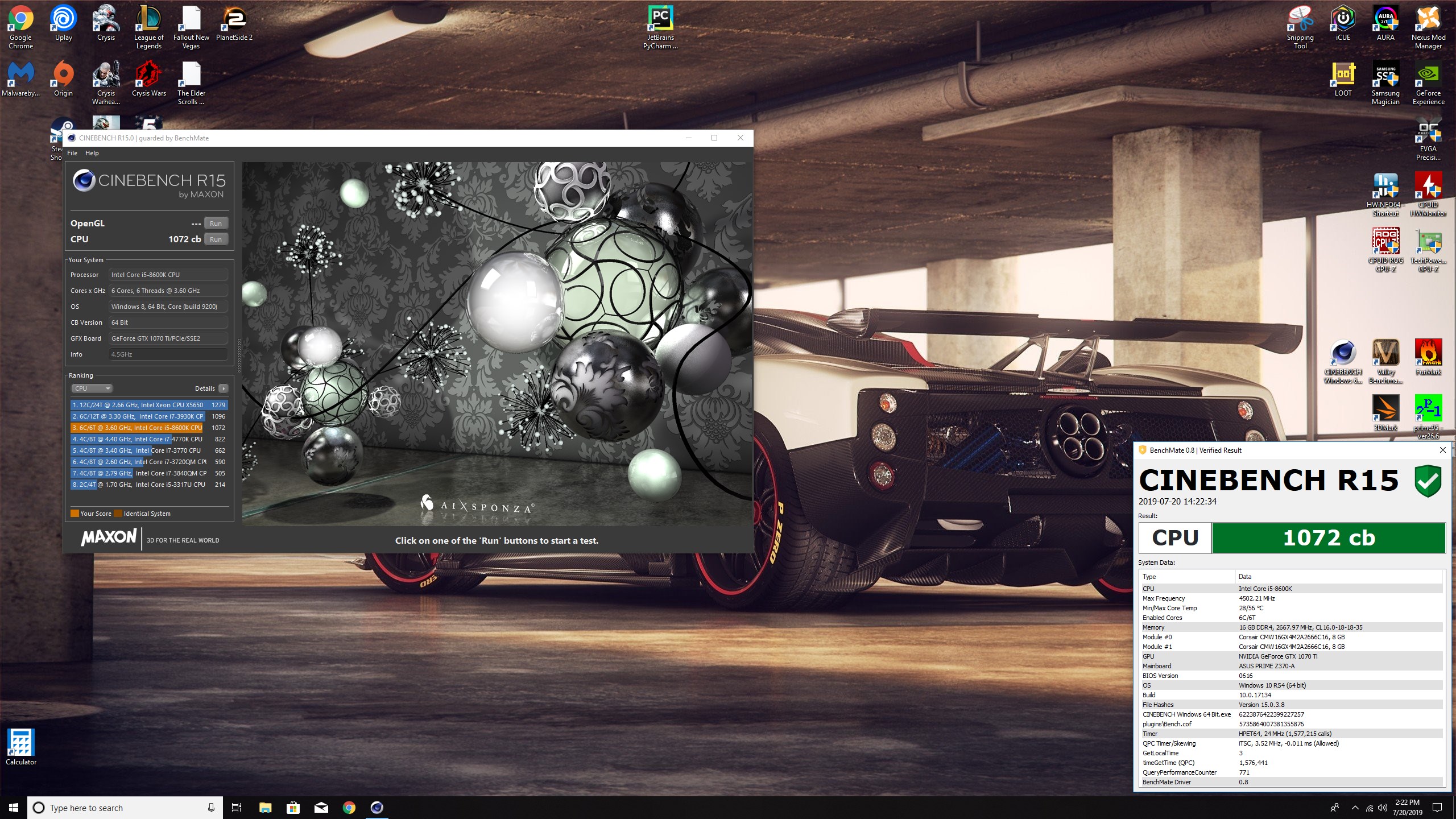Image resolution: width=1456 pixels, height=819 pixels.
Task: Select Mainboard ASUS PRIME Z370-A row
Action: [x=1291, y=666]
